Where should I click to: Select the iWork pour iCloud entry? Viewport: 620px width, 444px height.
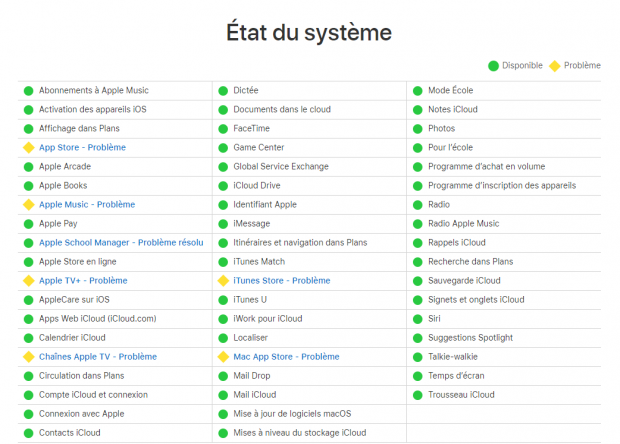(x=268, y=319)
